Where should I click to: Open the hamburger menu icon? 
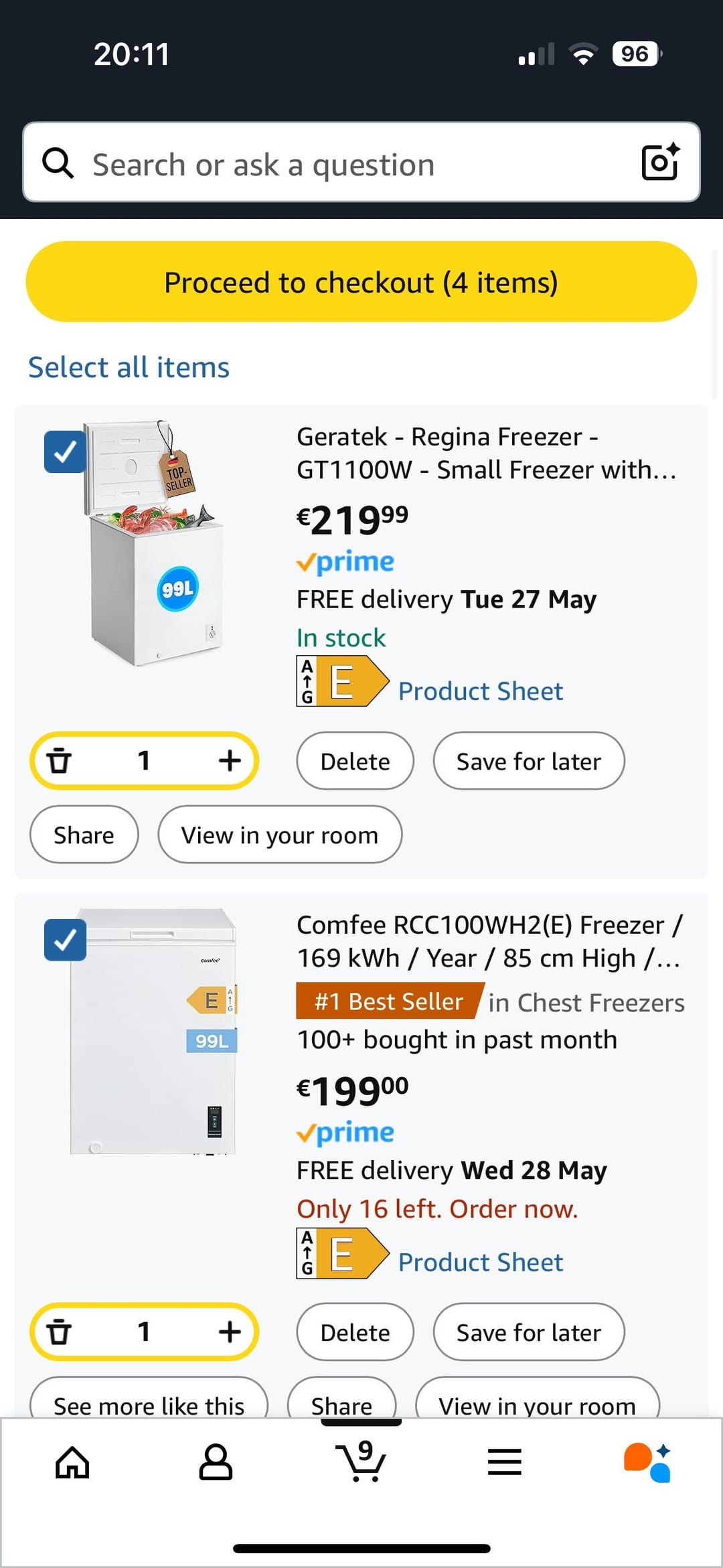click(505, 1462)
